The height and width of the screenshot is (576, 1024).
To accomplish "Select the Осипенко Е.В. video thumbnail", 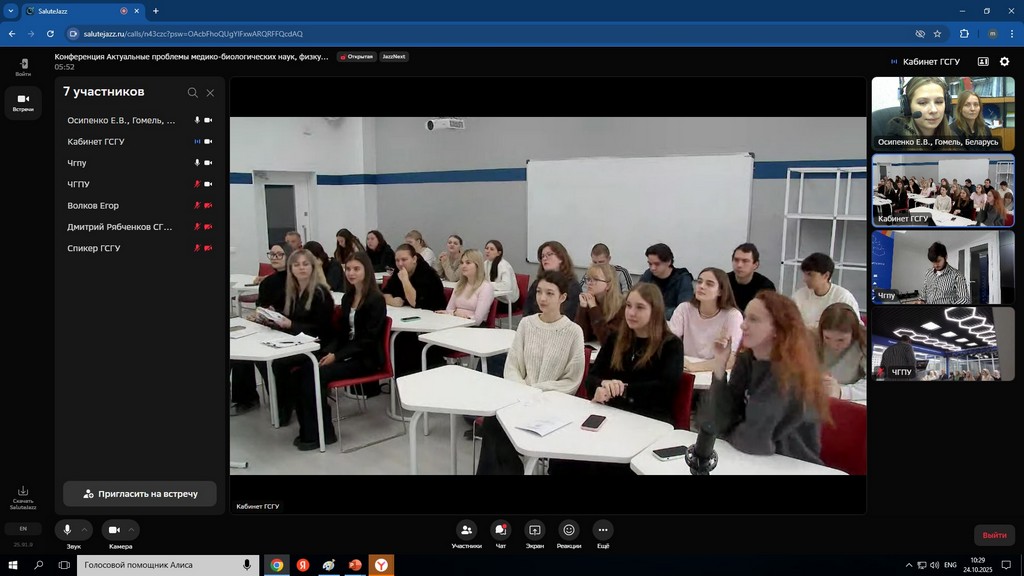I will 929,113.
